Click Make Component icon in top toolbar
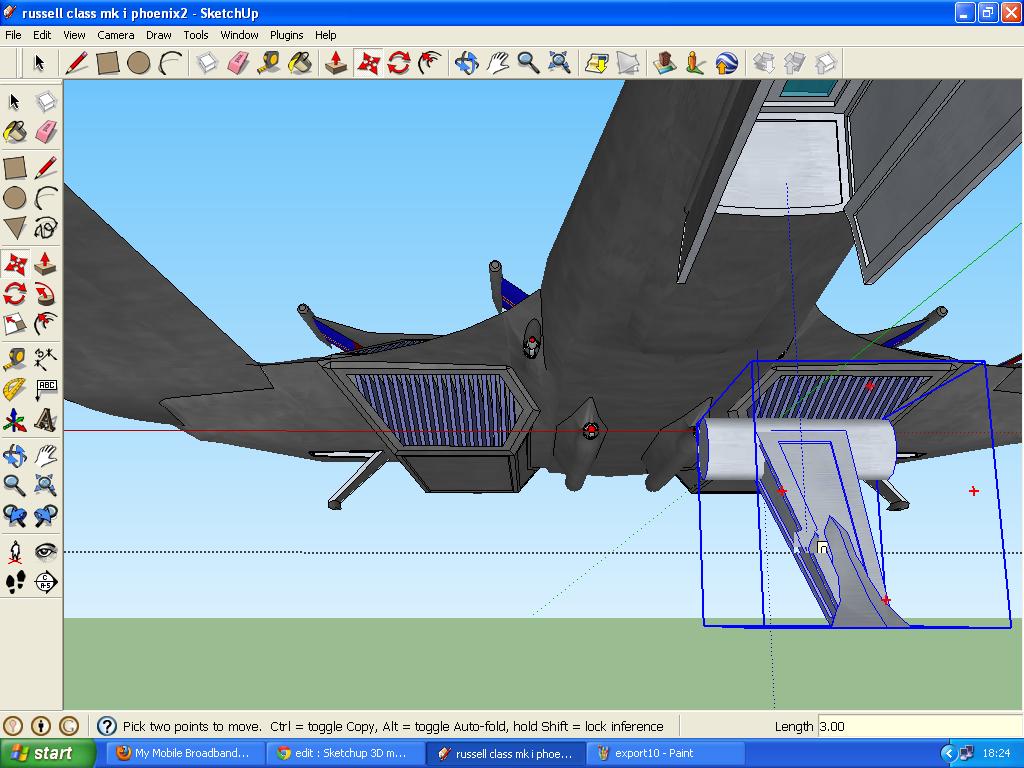 207,63
